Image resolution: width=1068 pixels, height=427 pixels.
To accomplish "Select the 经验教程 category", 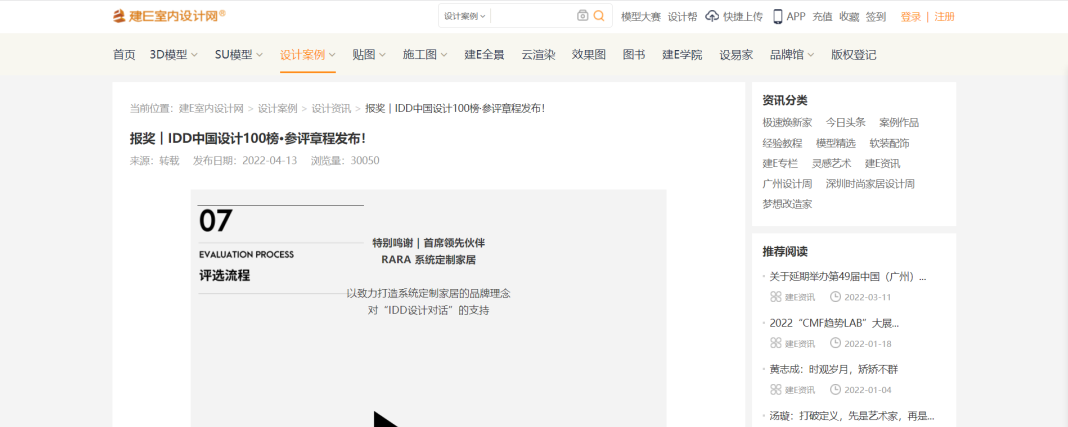I will 783,143.
